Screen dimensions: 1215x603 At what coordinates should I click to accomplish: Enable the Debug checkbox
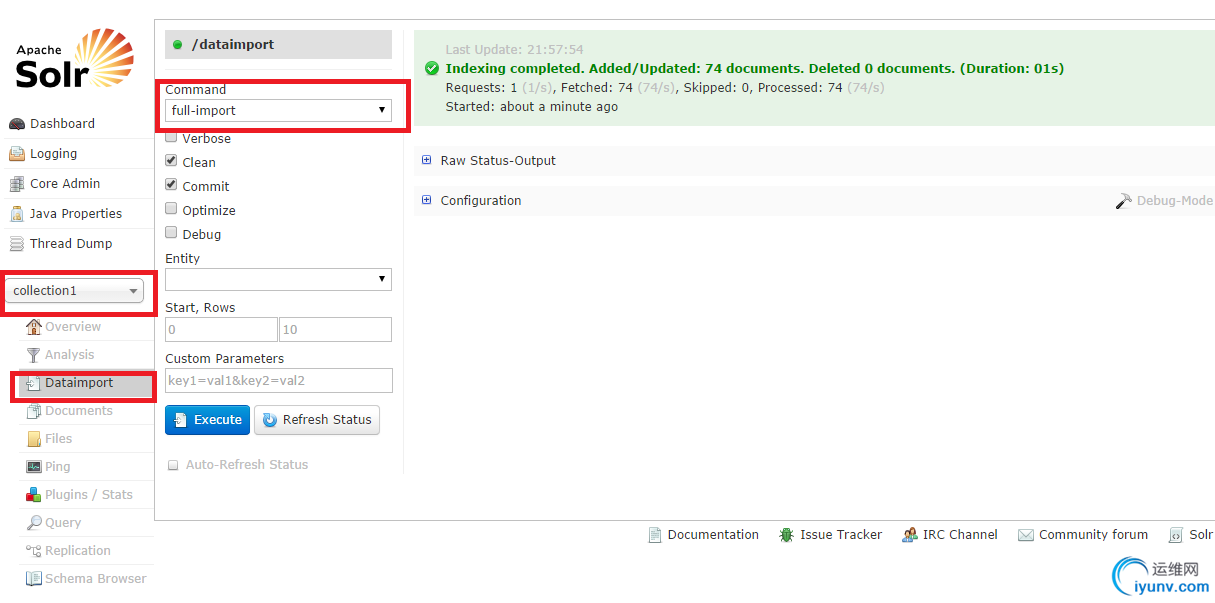(171, 233)
